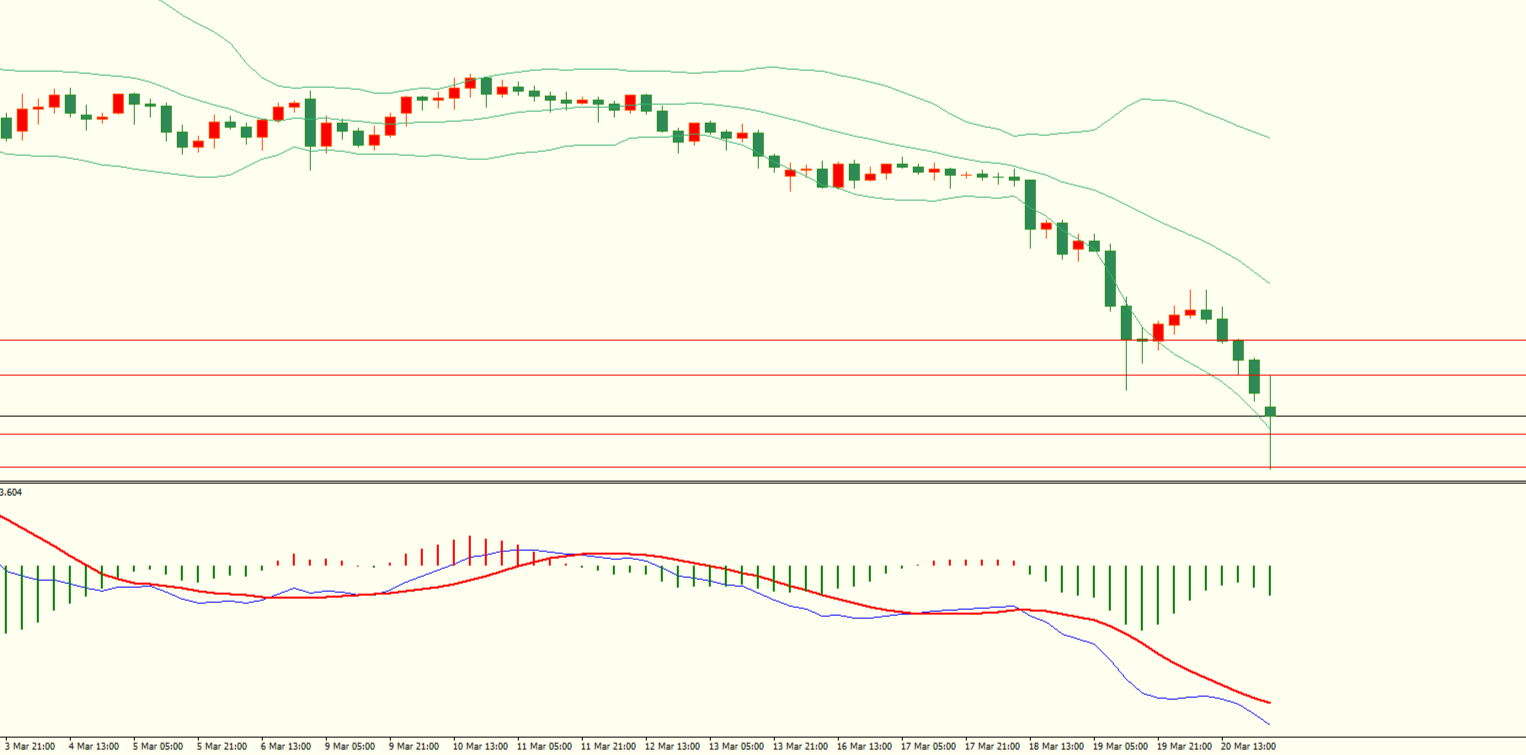This screenshot has height=755, width=1526.
Task: Click the 18 Mar 13:00 time label
Action: click(x=1056, y=746)
